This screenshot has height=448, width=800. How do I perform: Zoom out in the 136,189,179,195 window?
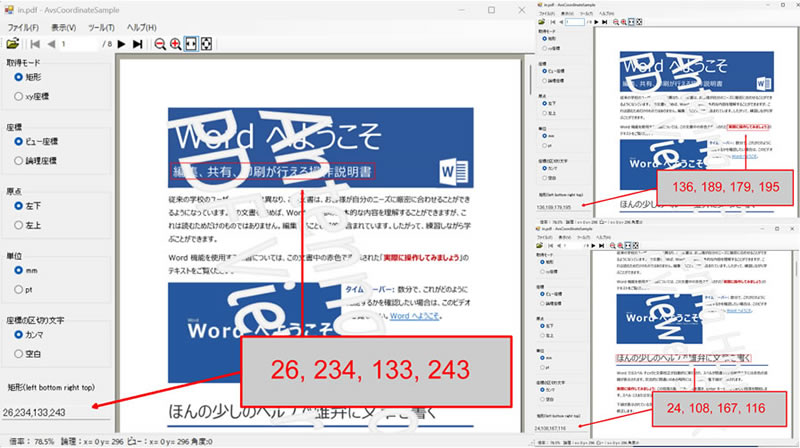[616, 22]
